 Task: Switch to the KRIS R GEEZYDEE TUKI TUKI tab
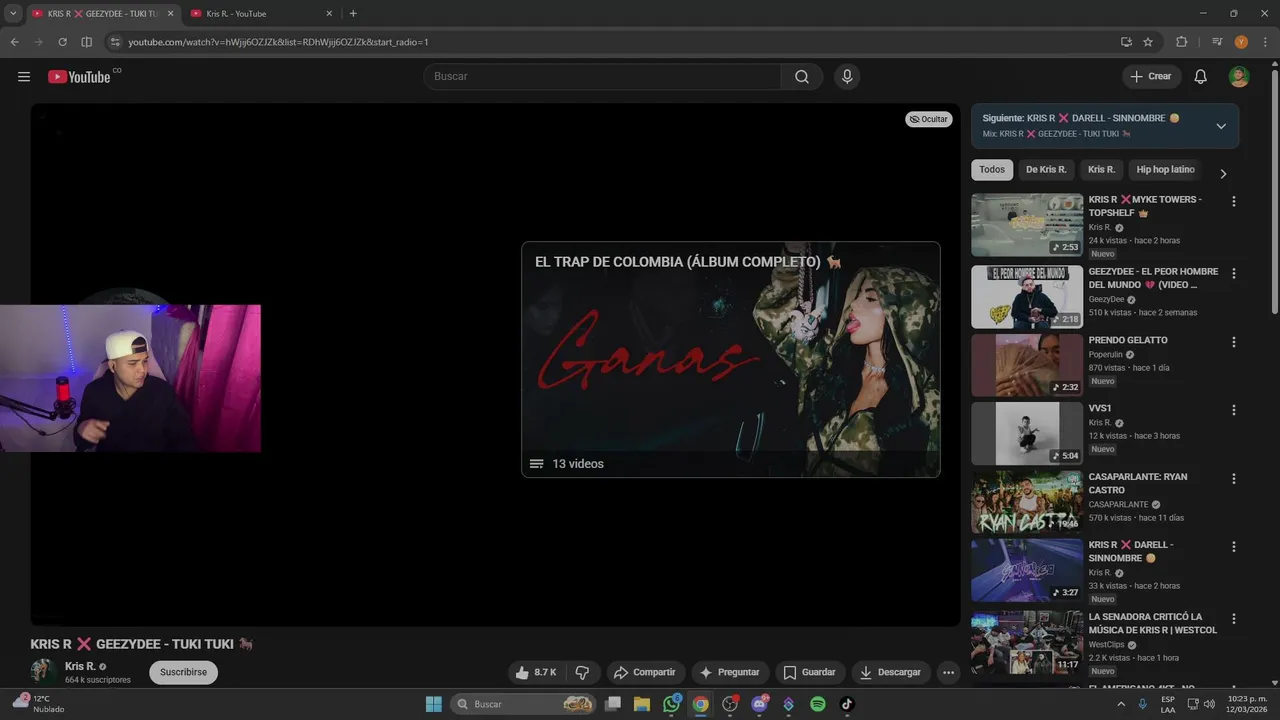pos(103,13)
